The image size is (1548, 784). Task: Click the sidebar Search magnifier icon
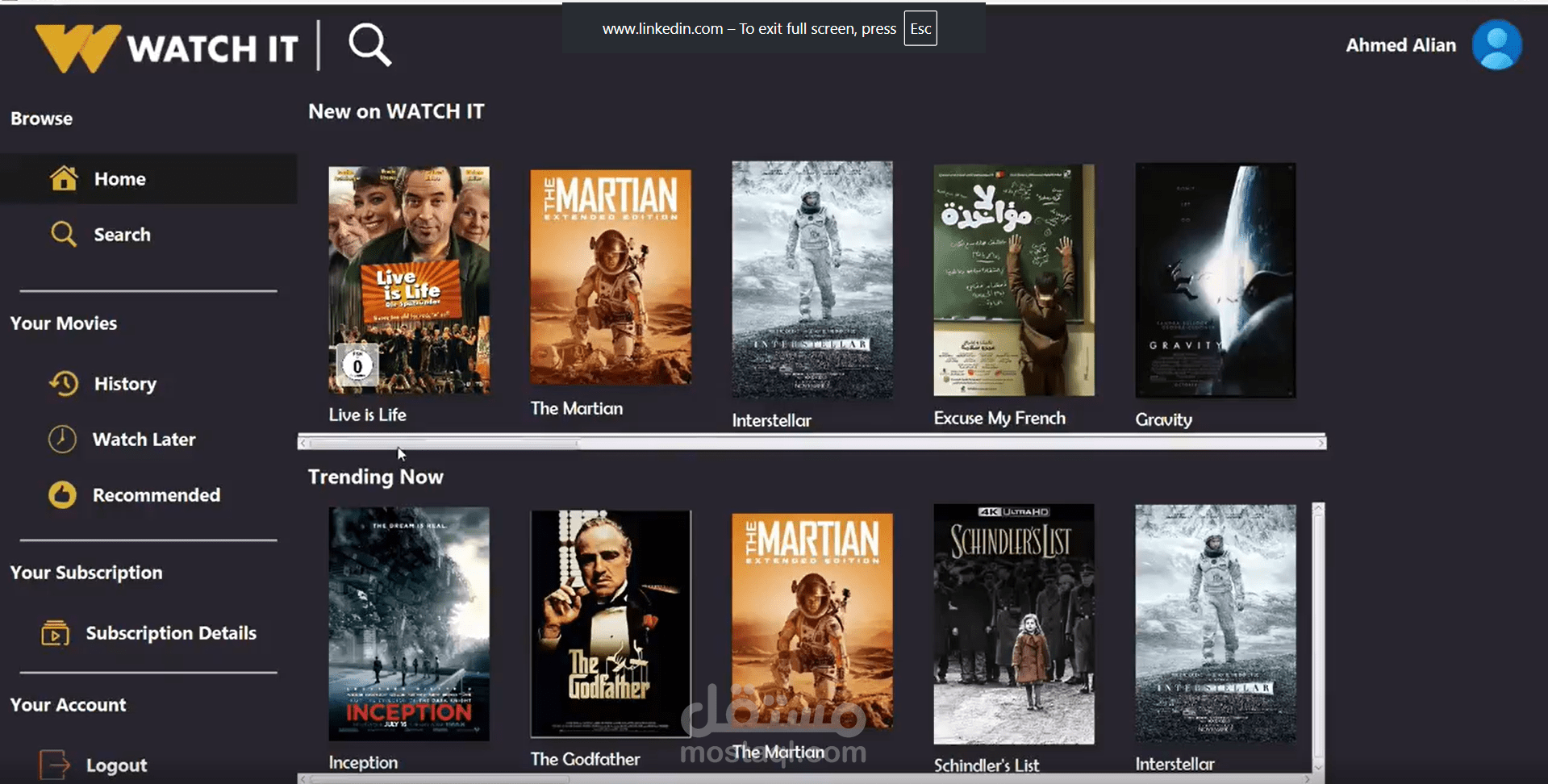64,234
